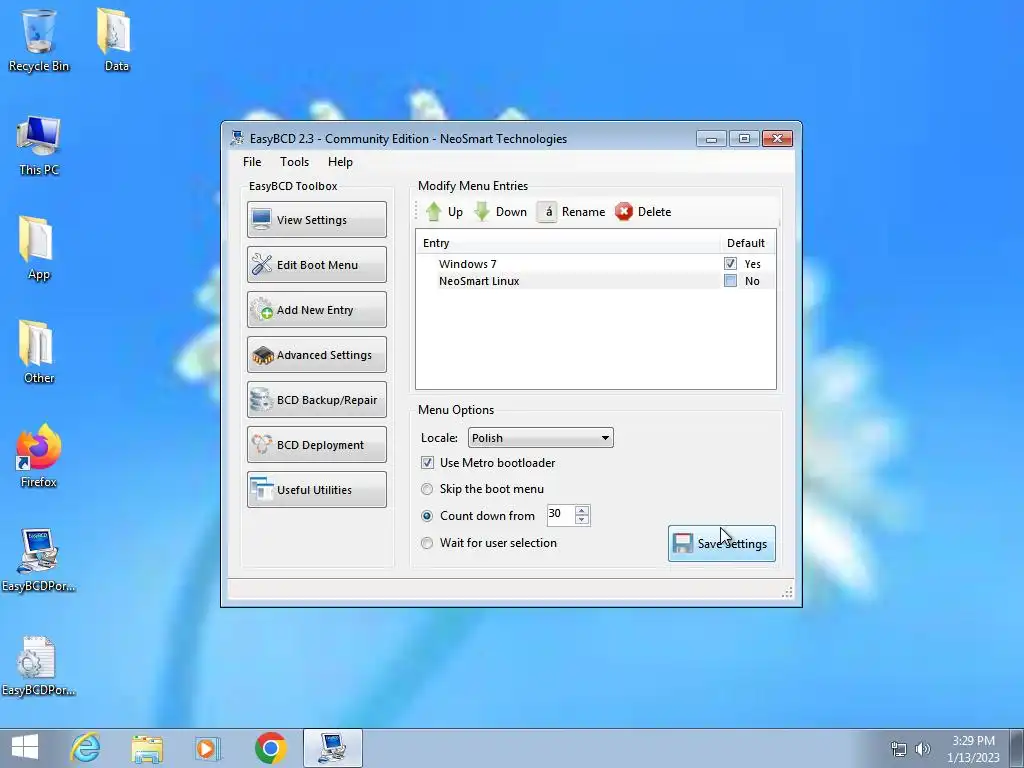Close the EasyBCD window
The image size is (1024, 768).
(777, 138)
